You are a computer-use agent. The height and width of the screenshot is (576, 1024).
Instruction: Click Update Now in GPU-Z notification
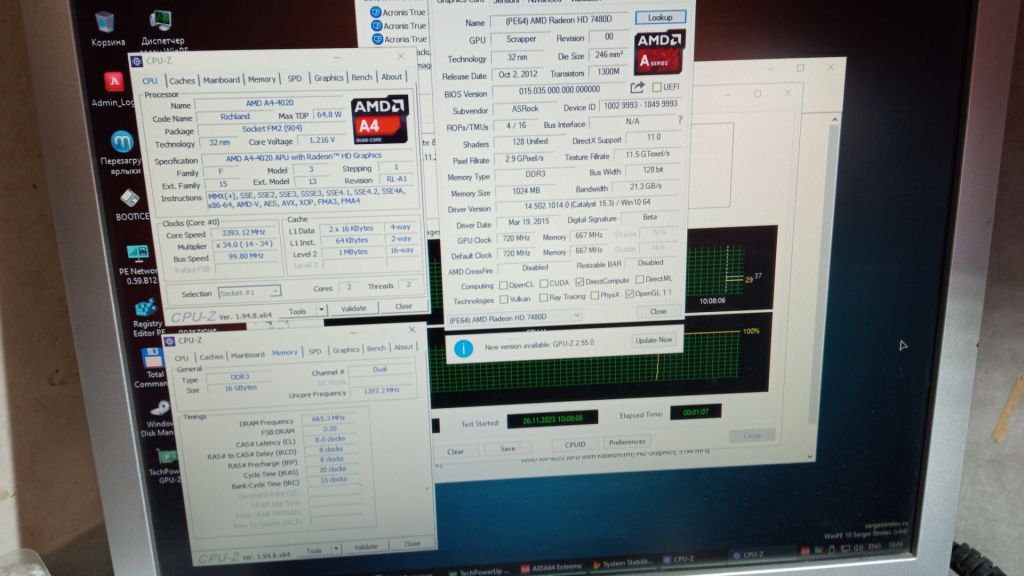pos(653,340)
